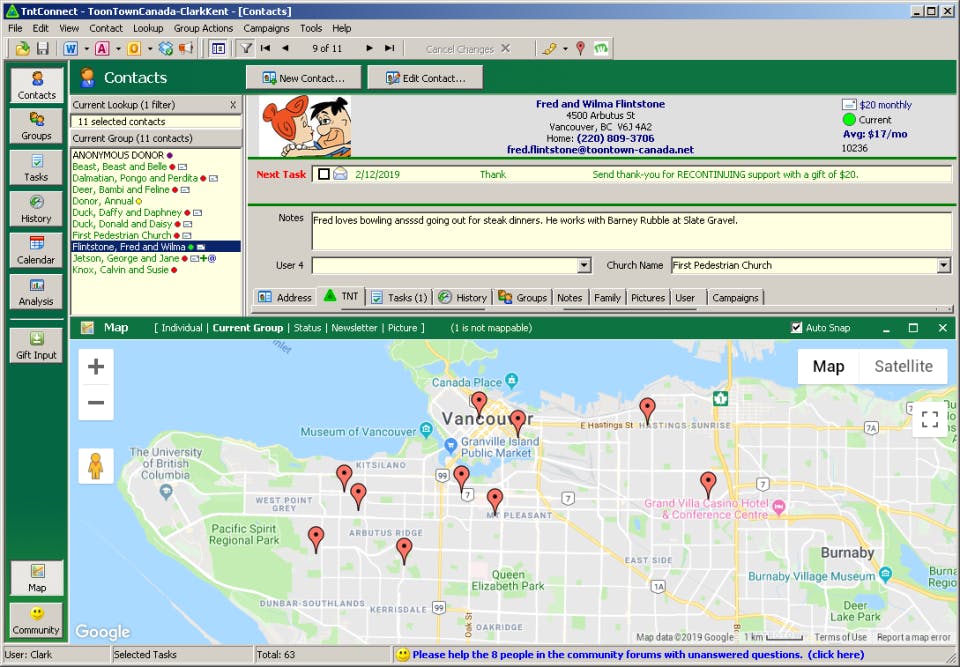
Task: Open the Community sidebar view
Action: pos(37,620)
